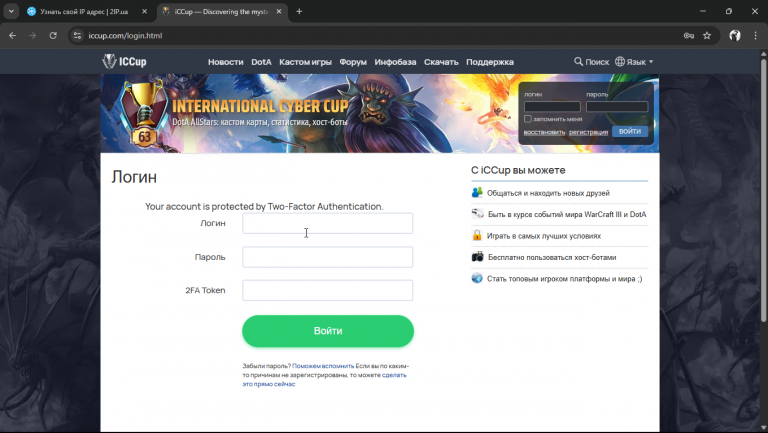Click the lock icon next to Играть
The height and width of the screenshot is (433, 768).
click(x=477, y=236)
